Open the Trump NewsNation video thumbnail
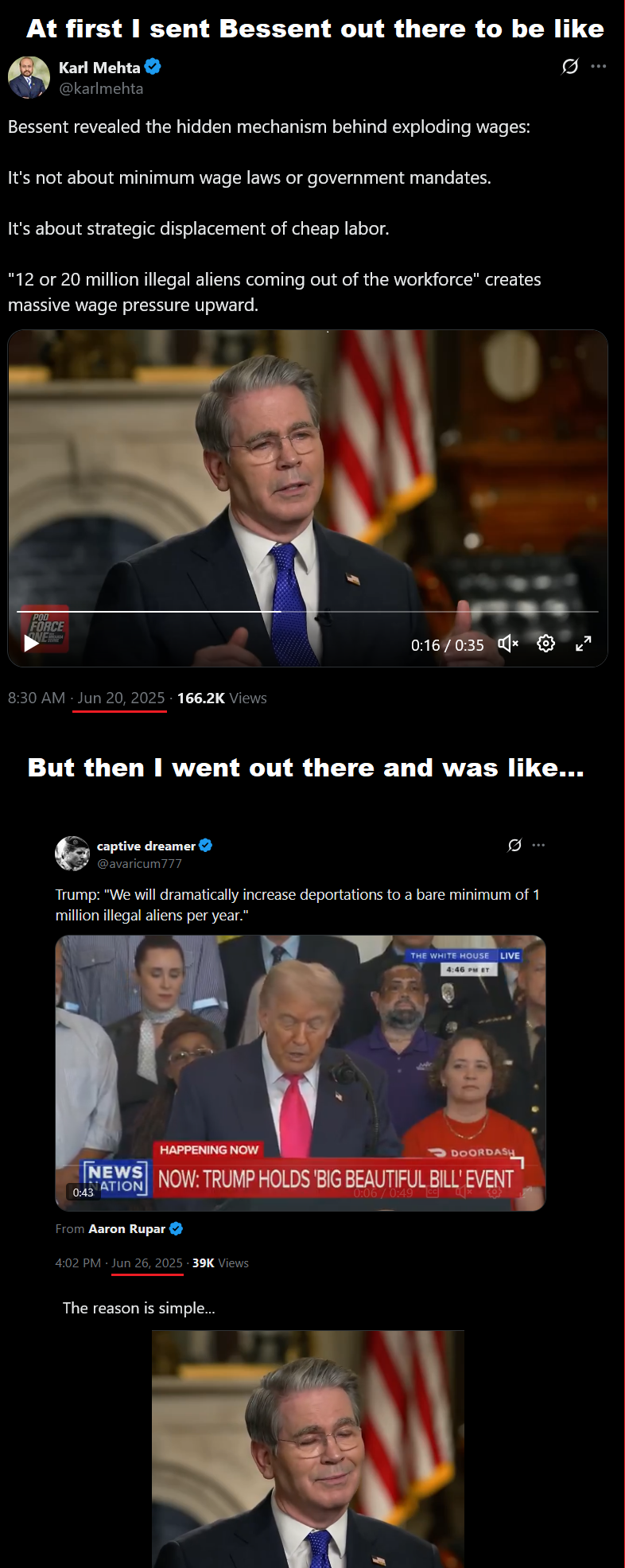625x1568 pixels. pos(301,1073)
